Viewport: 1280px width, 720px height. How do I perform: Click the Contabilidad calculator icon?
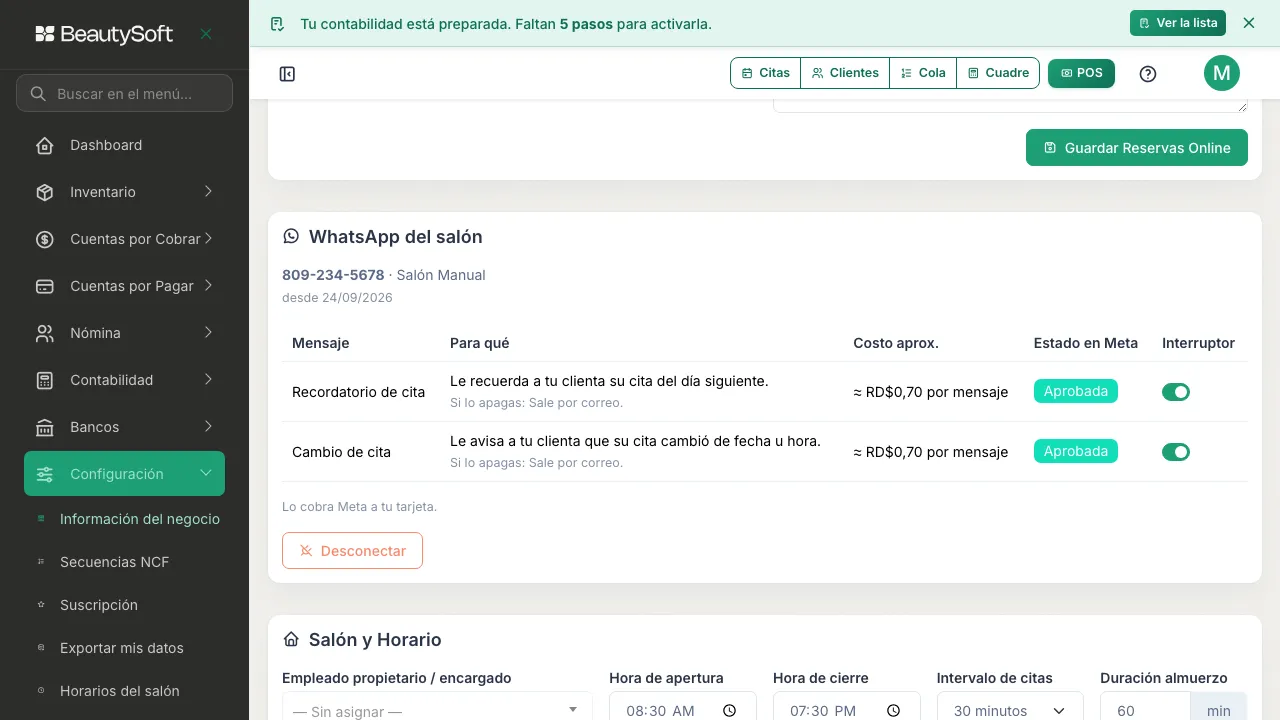(x=45, y=380)
